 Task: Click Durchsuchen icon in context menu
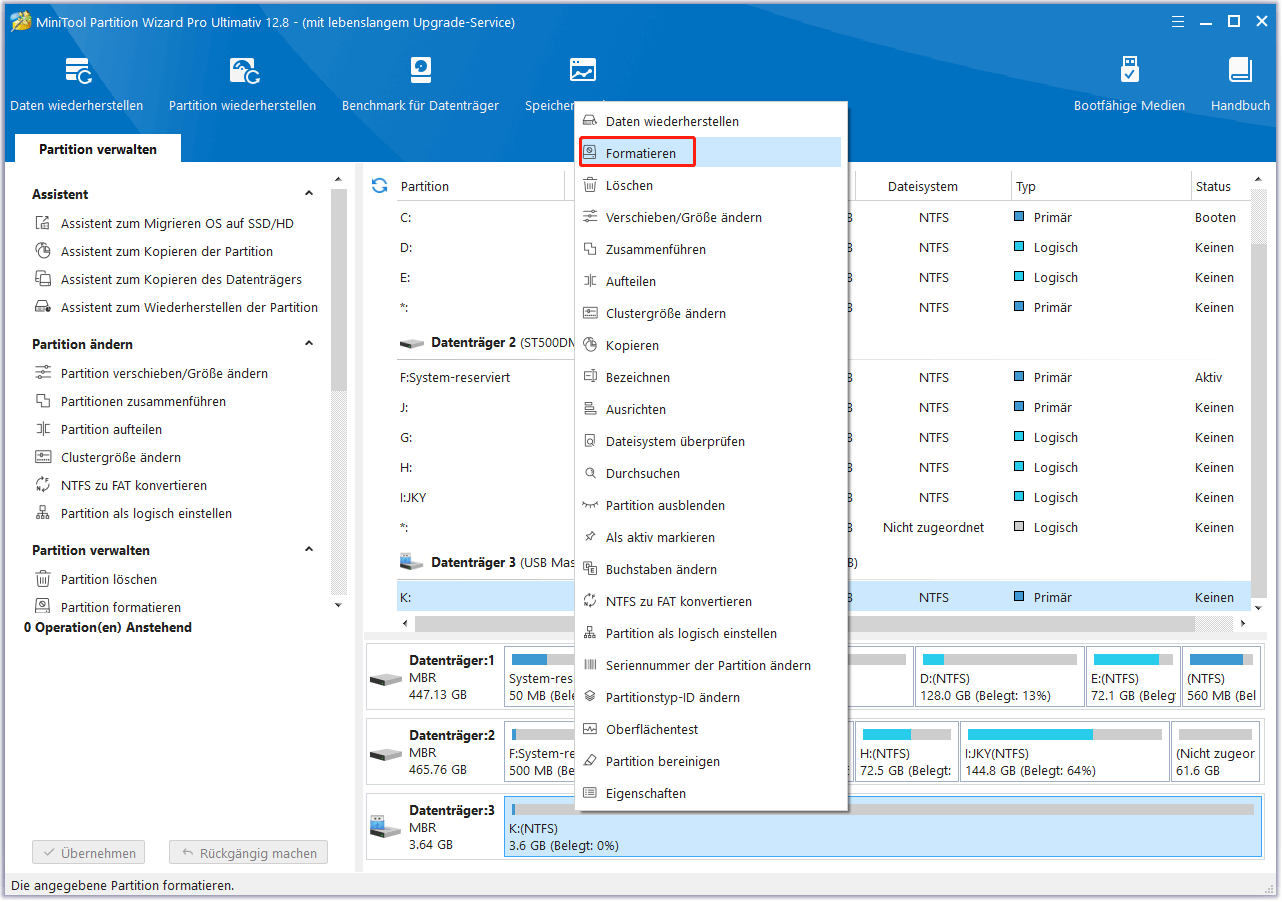[x=590, y=473]
